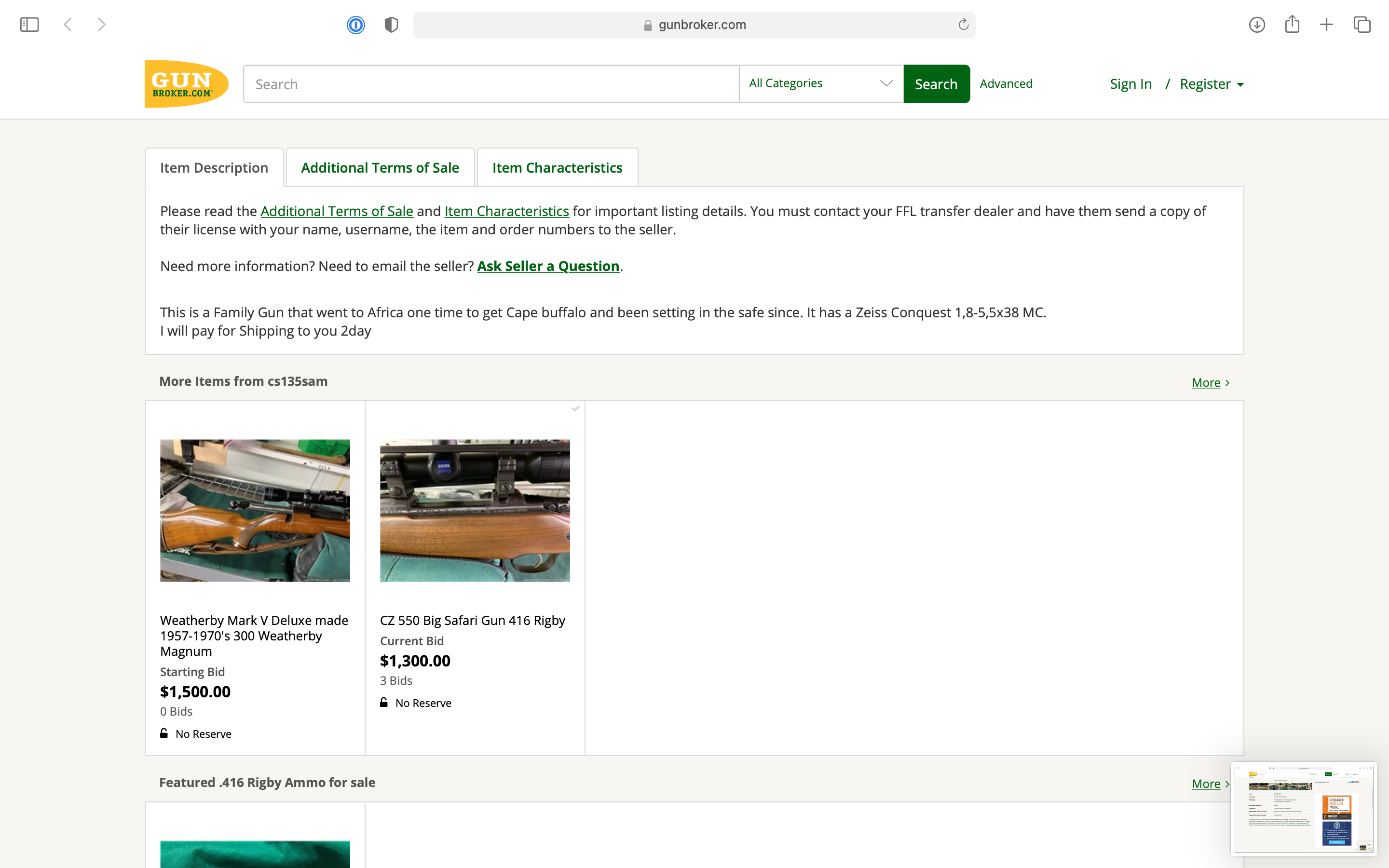This screenshot has height=868, width=1389.
Task: Open Weatherby Mark V Deluxe listing title
Action: point(254,636)
